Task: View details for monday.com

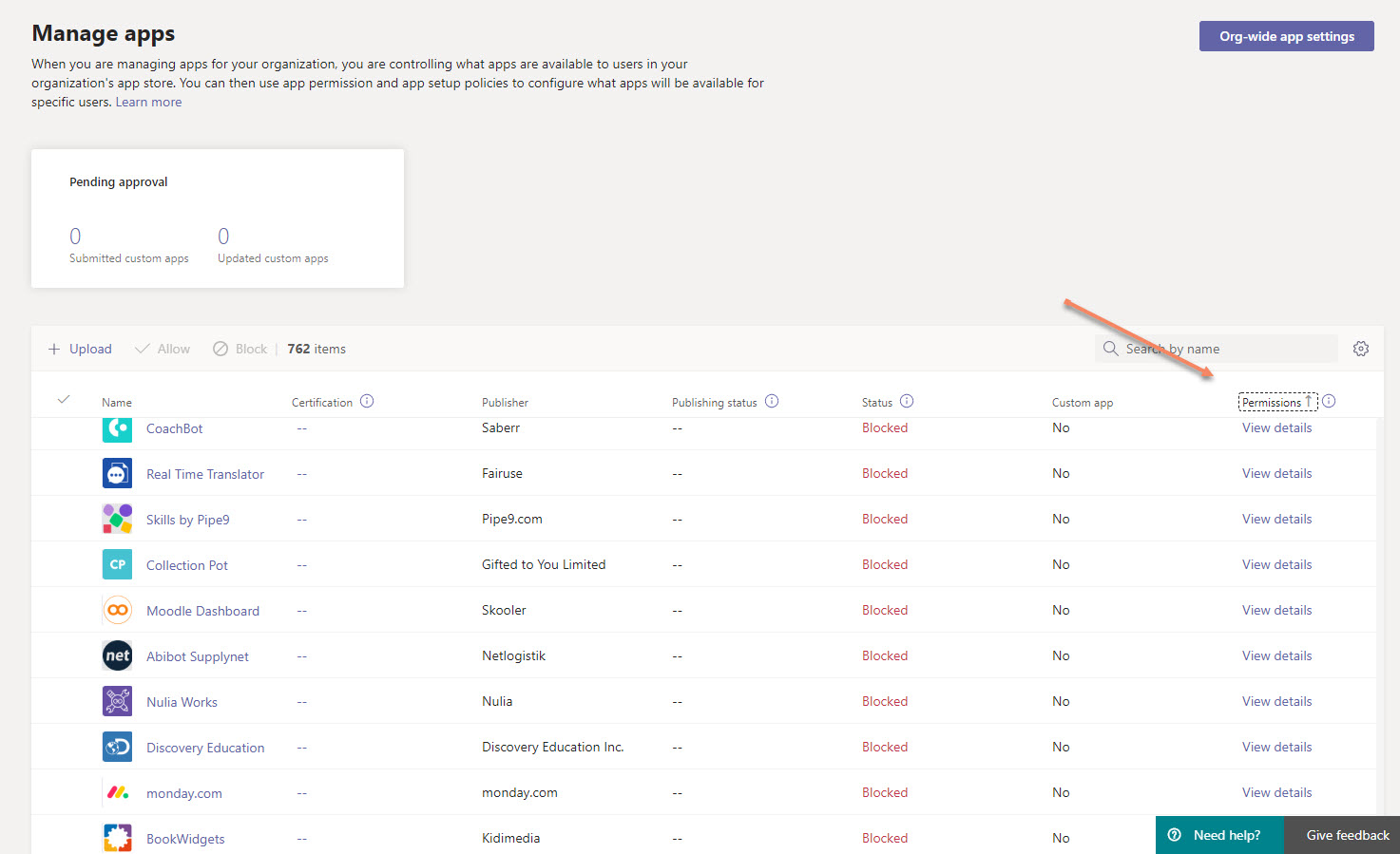Action: (x=1276, y=792)
